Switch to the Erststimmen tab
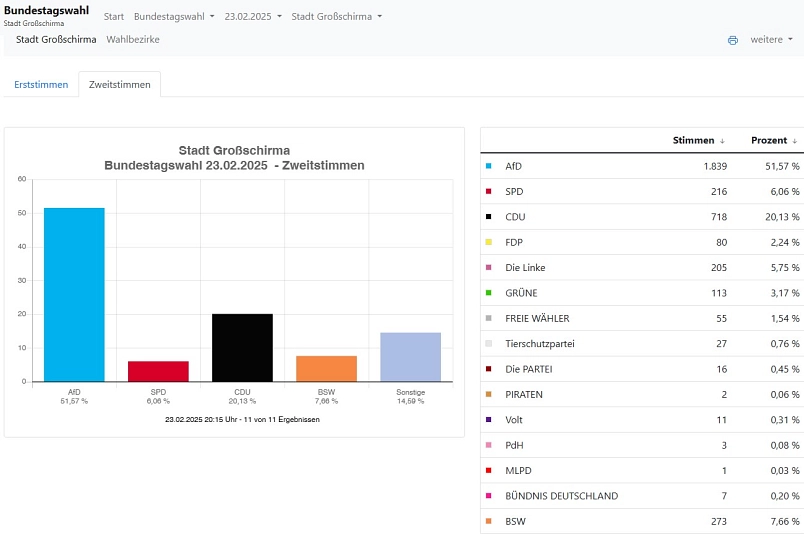 pyautogui.click(x=41, y=85)
